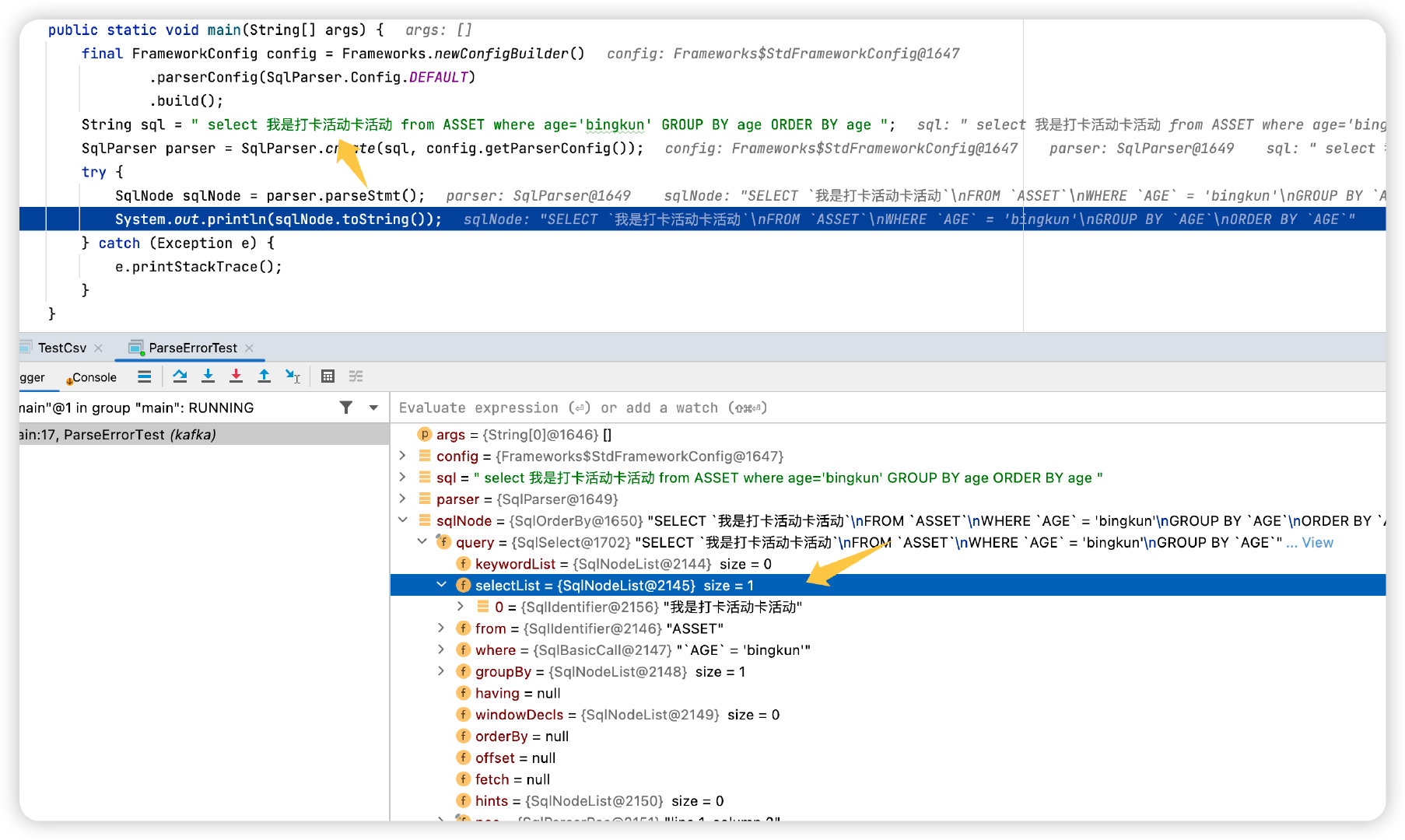Image resolution: width=1405 pixels, height=840 pixels.
Task: Click the Step Into blue arrow icon
Action: click(208, 376)
